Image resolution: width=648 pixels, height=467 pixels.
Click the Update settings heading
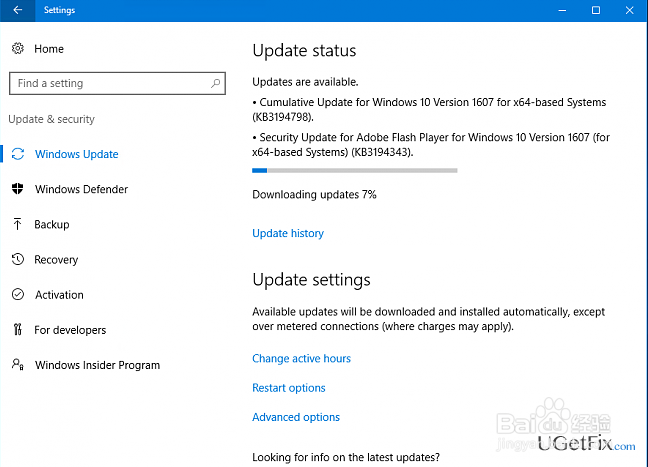tap(311, 280)
